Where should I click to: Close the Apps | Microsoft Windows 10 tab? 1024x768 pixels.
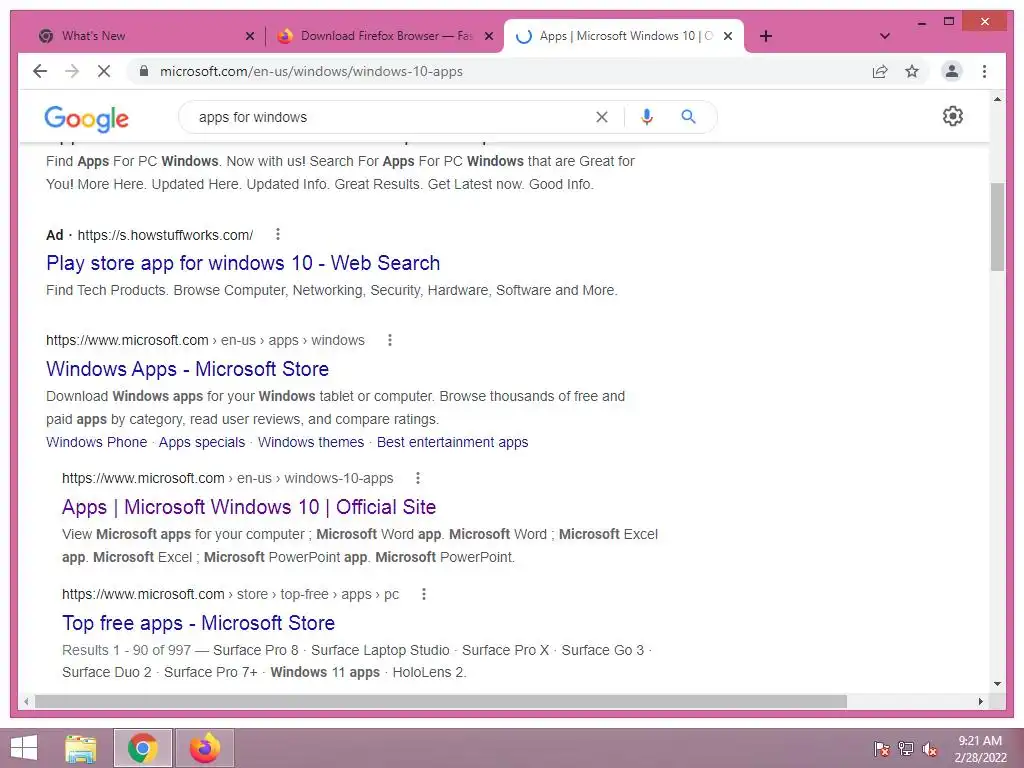pos(728,36)
